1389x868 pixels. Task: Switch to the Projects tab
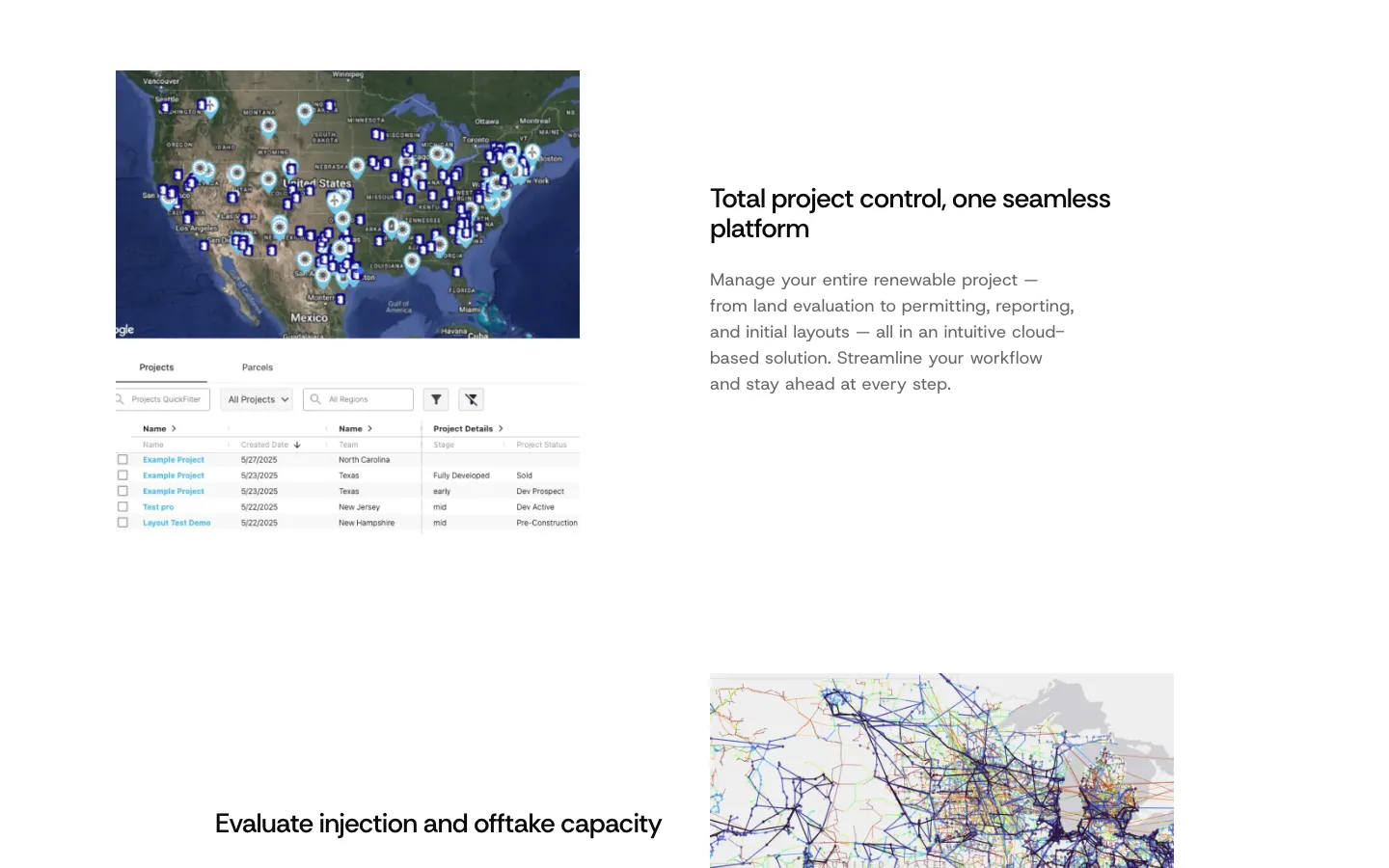pos(156,367)
